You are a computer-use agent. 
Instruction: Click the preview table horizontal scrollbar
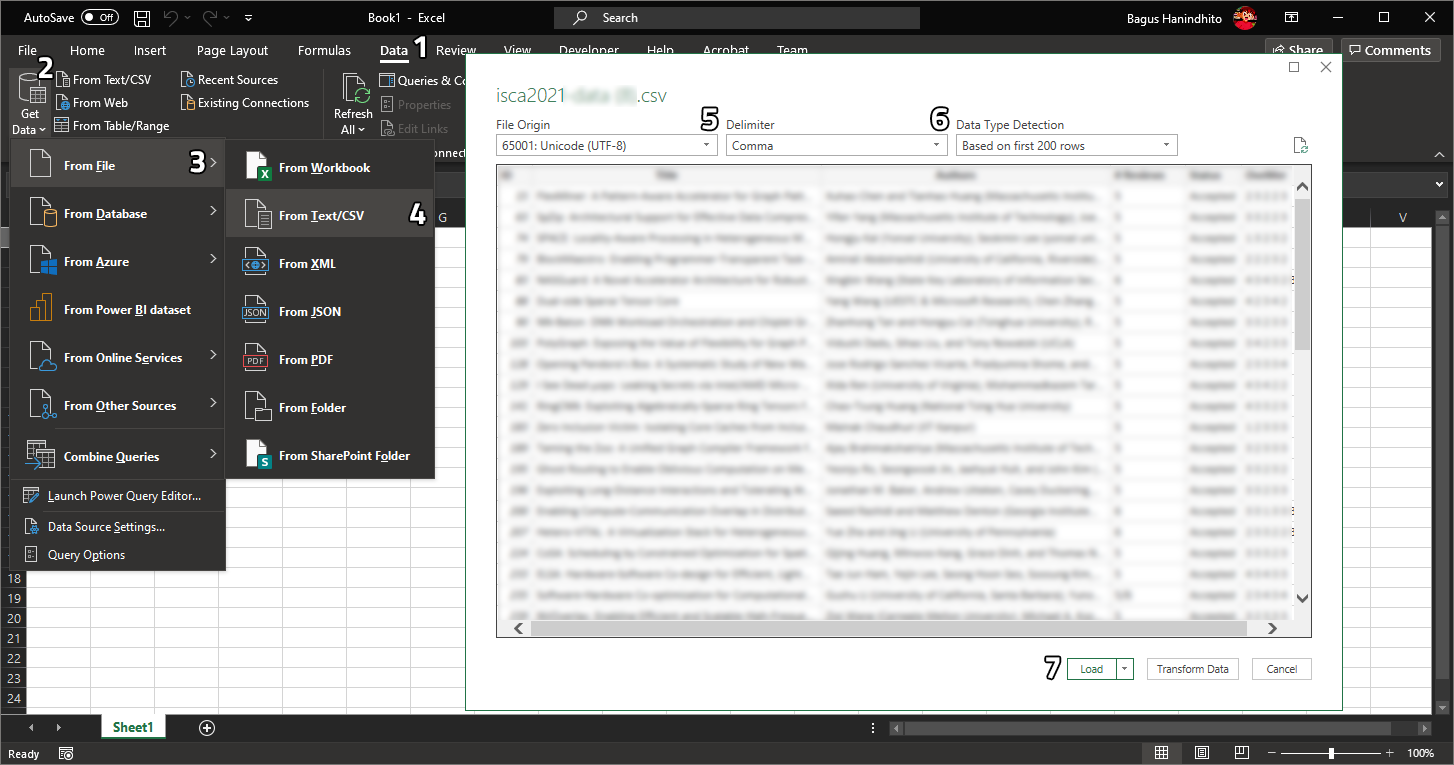[x=889, y=628]
